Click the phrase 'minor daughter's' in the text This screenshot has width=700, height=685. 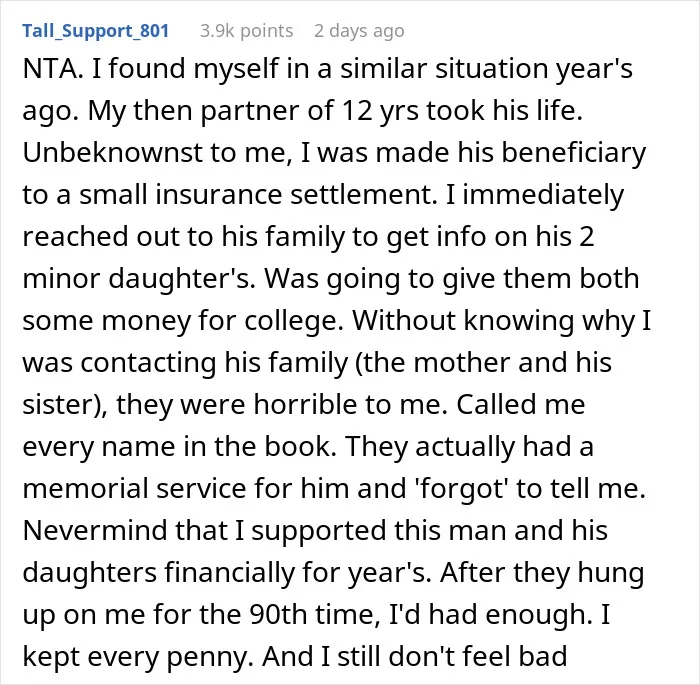139,279
